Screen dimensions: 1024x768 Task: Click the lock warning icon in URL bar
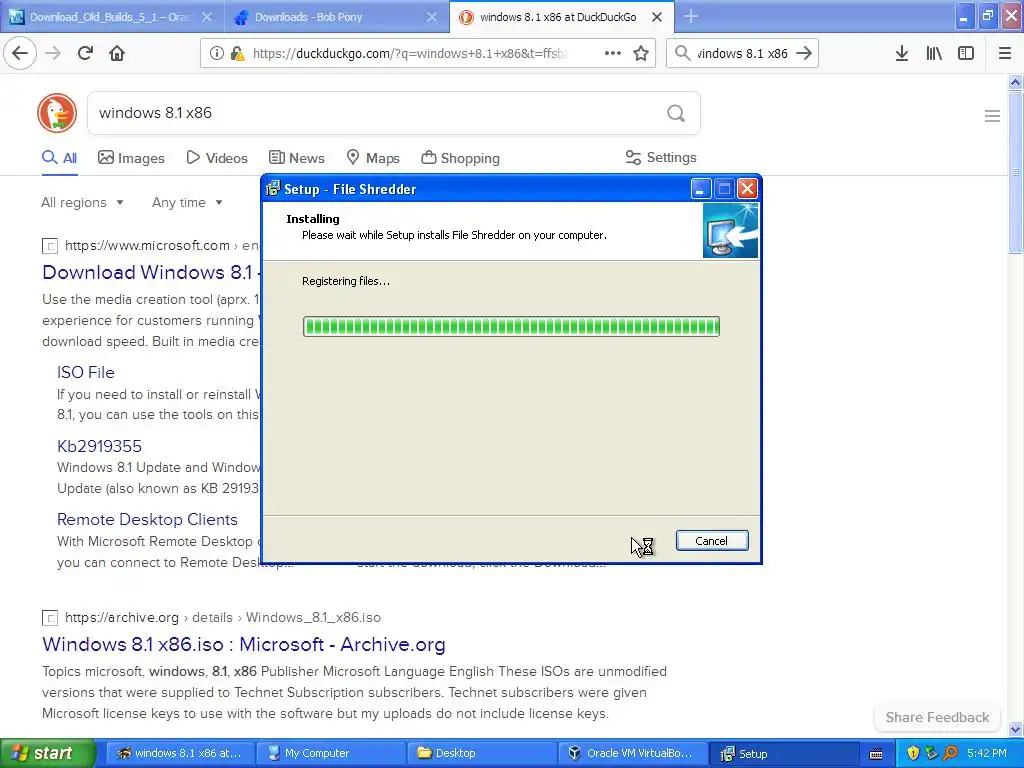[x=238, y=54]
